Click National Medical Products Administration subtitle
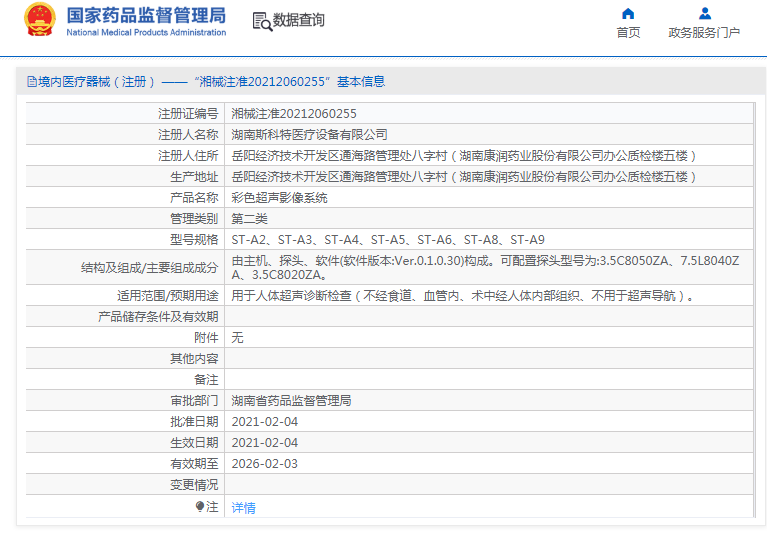The width and height of the screenshot is (767, 534). (x=146, y=32)
